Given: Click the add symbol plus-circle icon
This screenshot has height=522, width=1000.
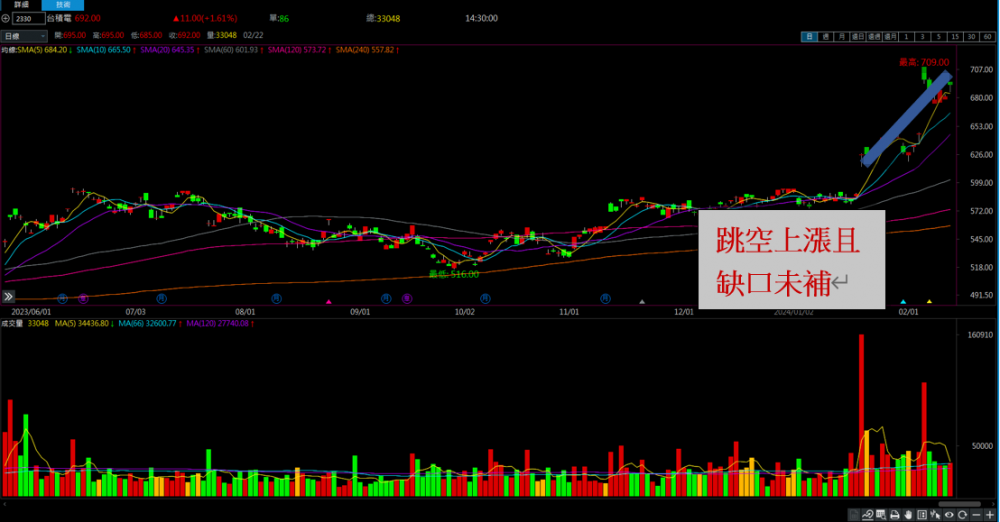Looking at the screenshot, I should (6, 18).
